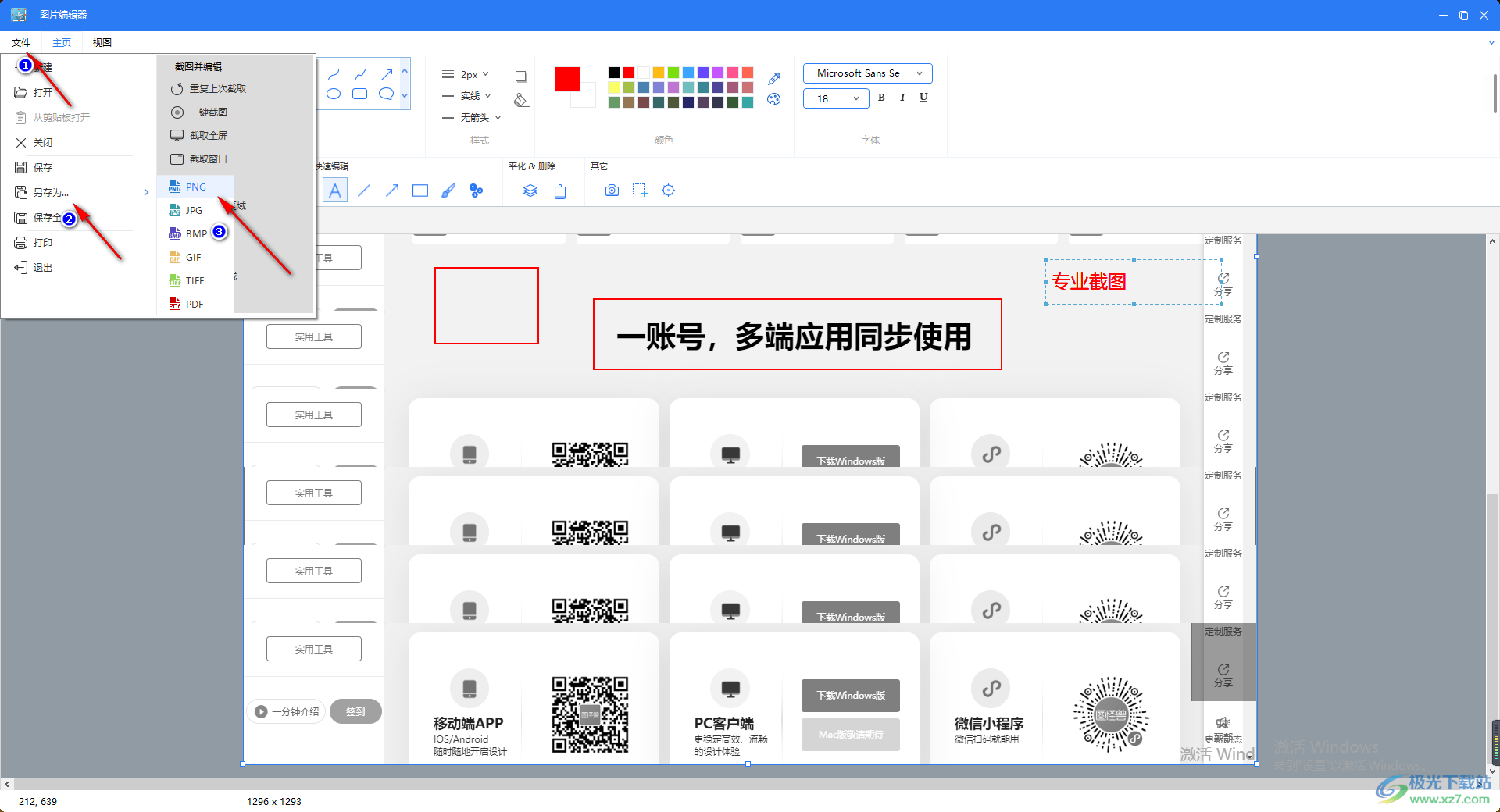Open the font size 18 dropdown
The height and width of the screenshot is (812, 1500).
tap(836, 98)
